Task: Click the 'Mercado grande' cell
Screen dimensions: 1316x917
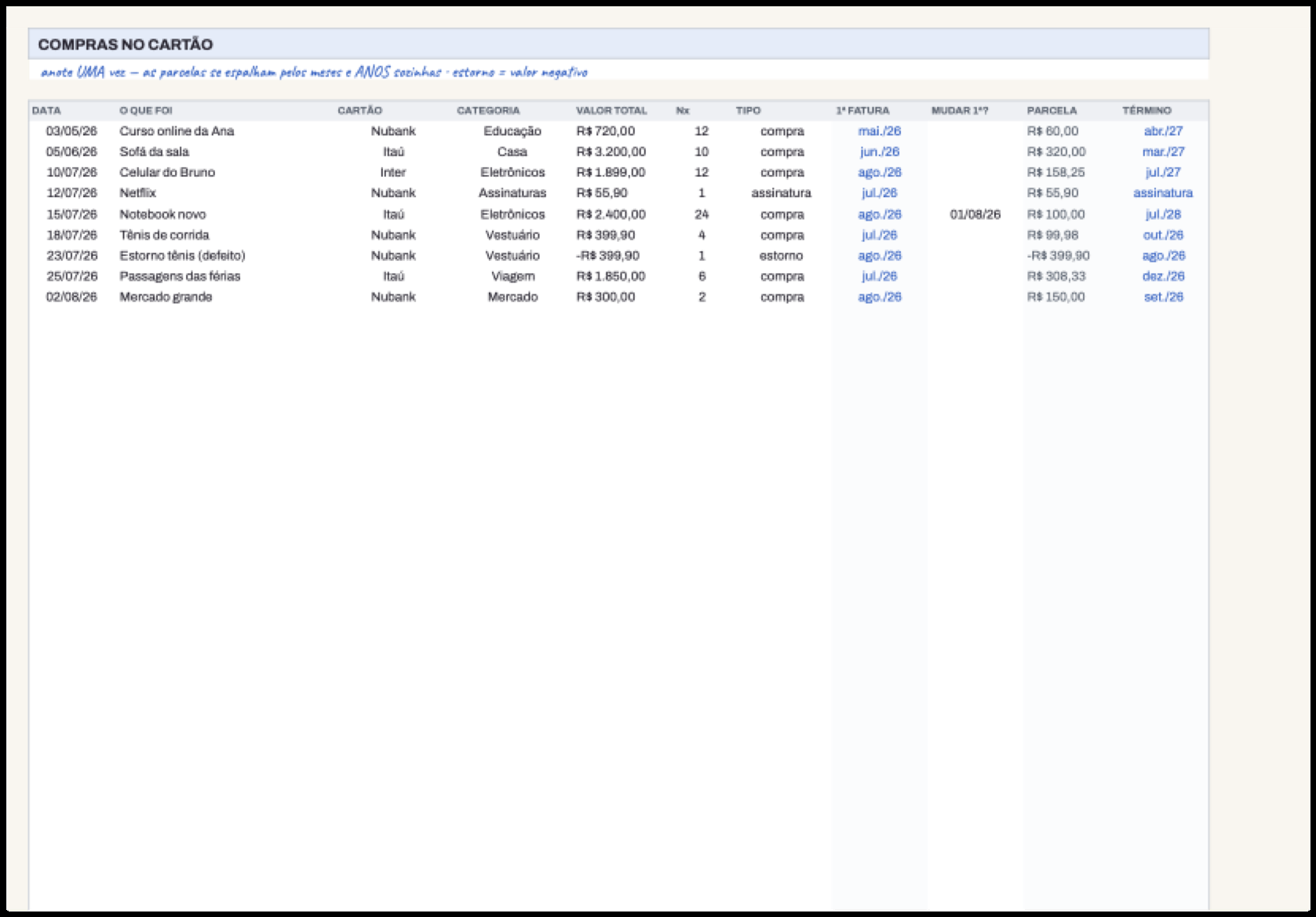Action: [166, 297]
